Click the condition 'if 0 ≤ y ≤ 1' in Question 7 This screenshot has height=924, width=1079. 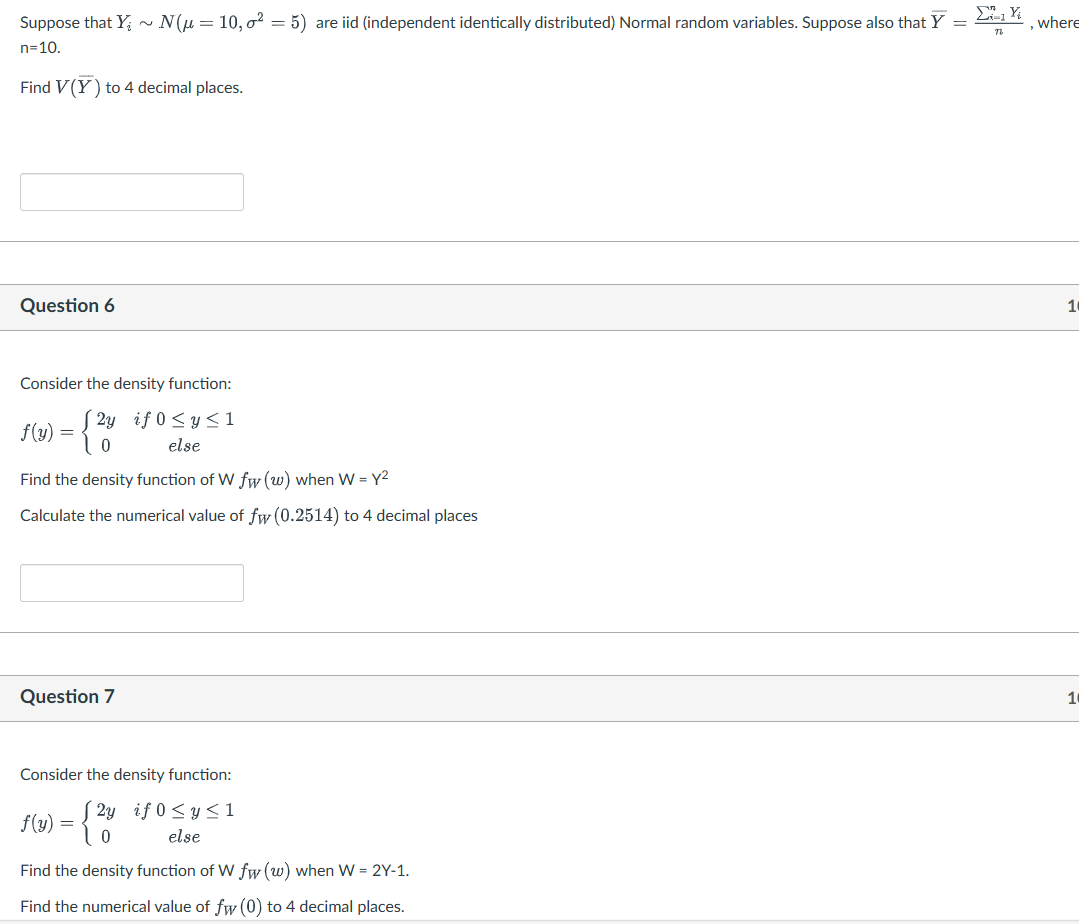click(183, 810)
